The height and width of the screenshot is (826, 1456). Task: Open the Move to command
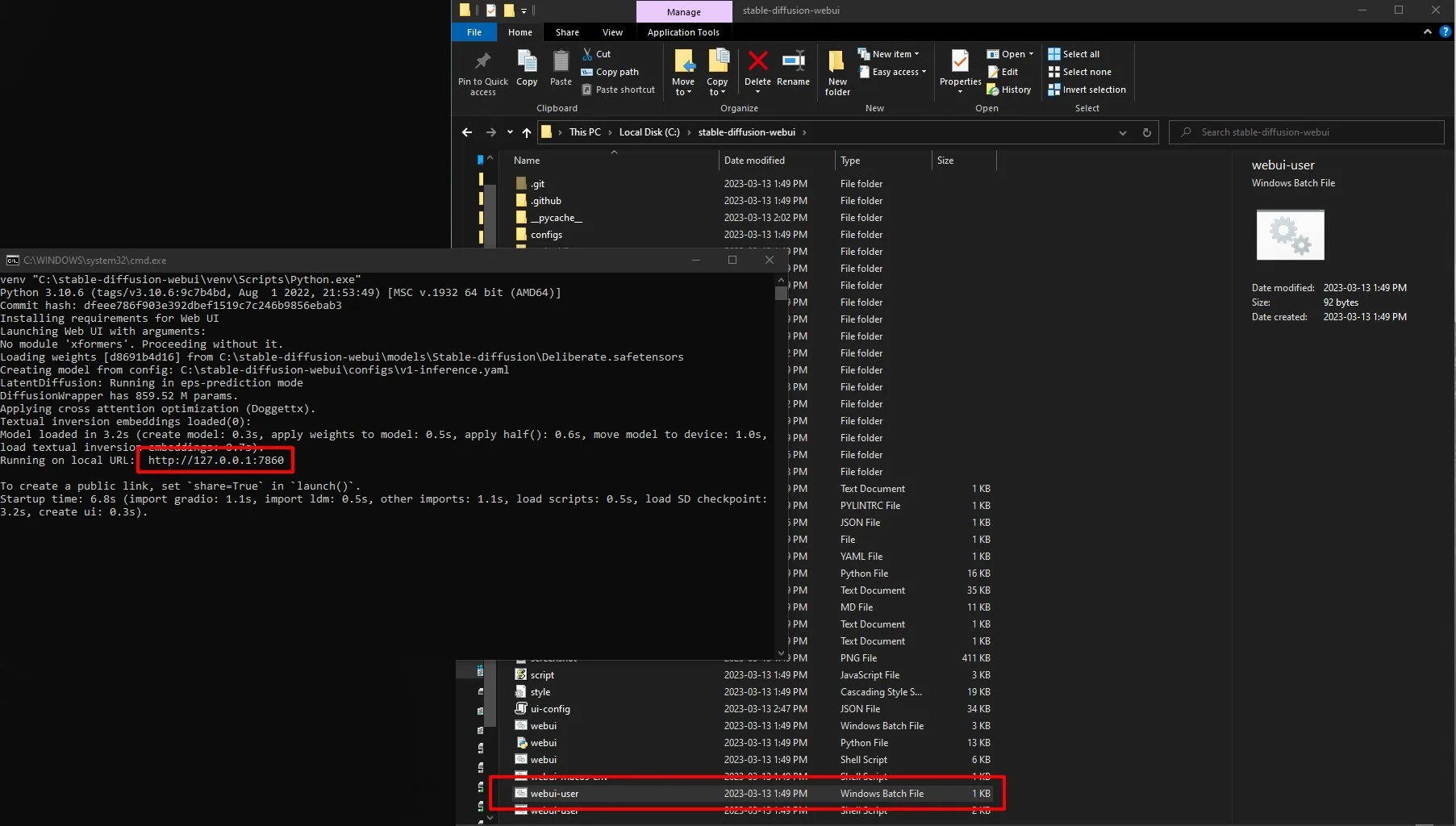point(684,72)
